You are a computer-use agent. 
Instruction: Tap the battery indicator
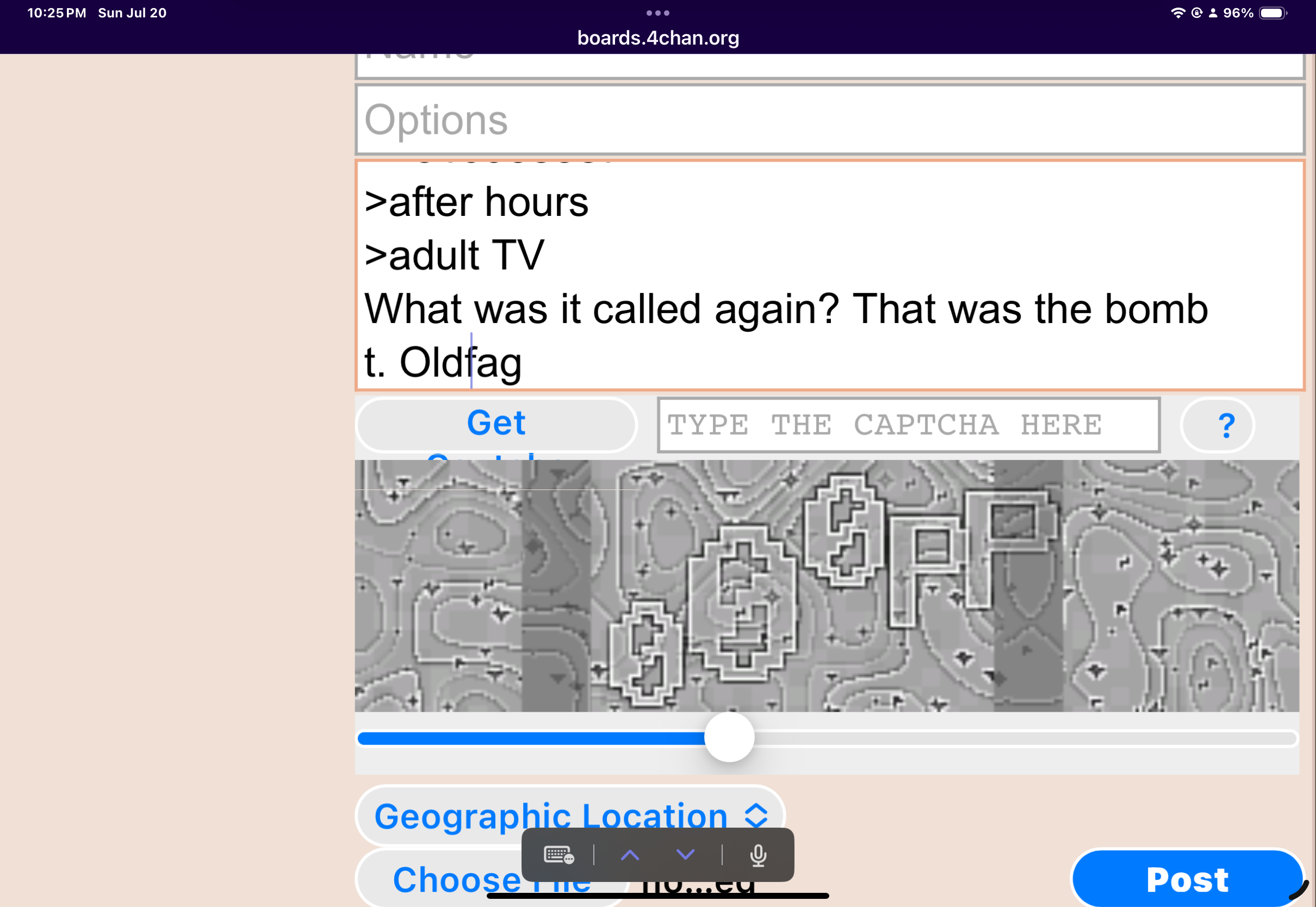coord(1273,13)
